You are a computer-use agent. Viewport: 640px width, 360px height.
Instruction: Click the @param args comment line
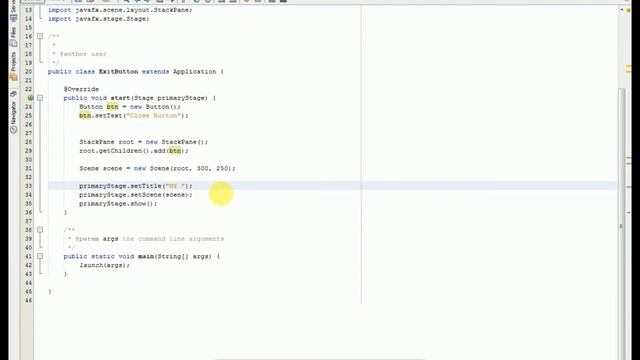[x=146, y=239]
